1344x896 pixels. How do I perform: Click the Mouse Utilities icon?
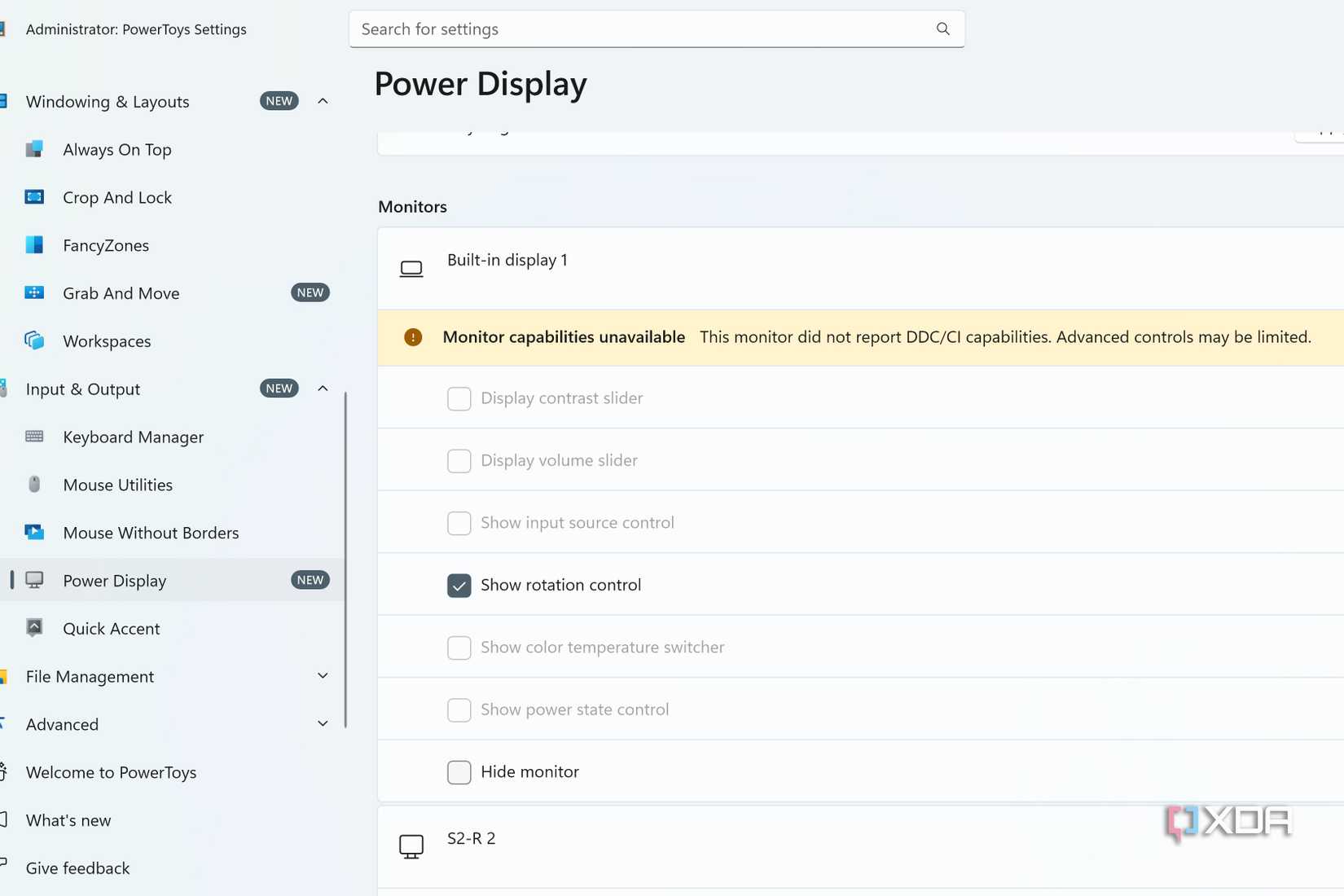point(34,484)
